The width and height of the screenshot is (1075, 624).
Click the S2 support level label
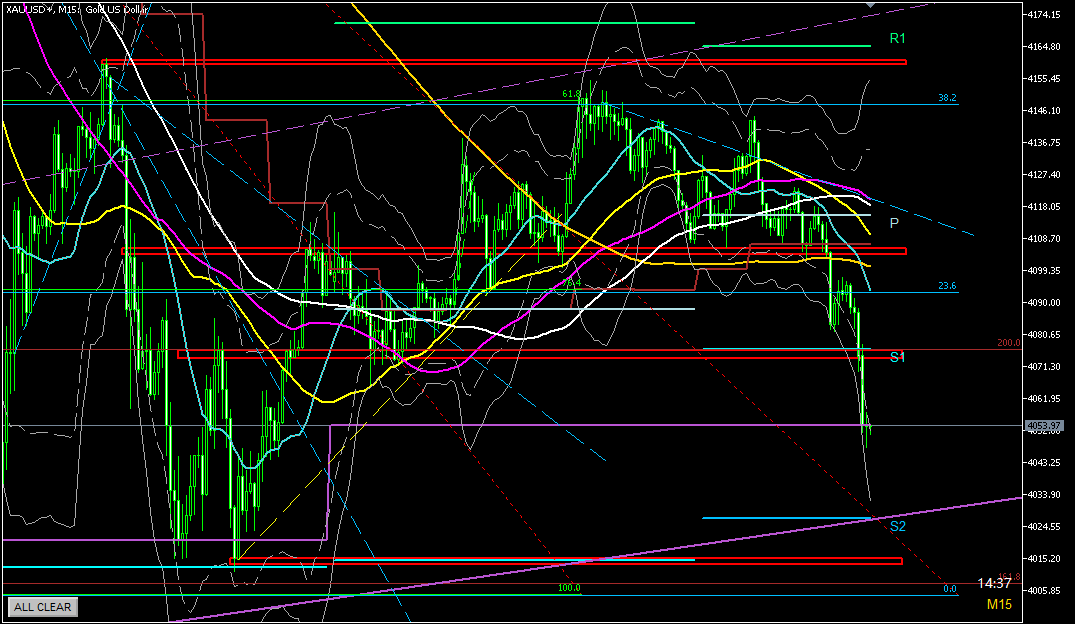click(x=897, y=526)
